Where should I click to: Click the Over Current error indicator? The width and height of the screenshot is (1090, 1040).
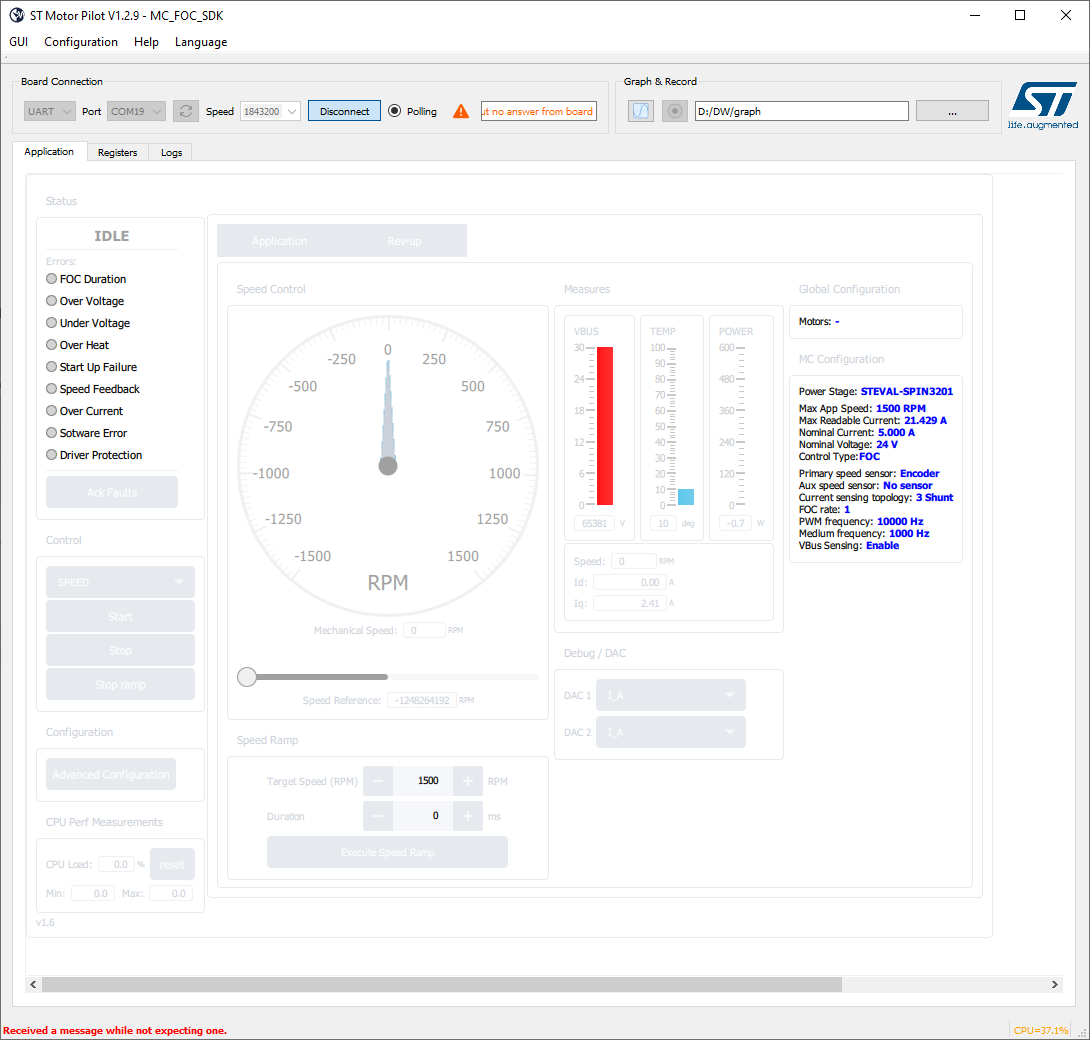[x=51, y=410]
